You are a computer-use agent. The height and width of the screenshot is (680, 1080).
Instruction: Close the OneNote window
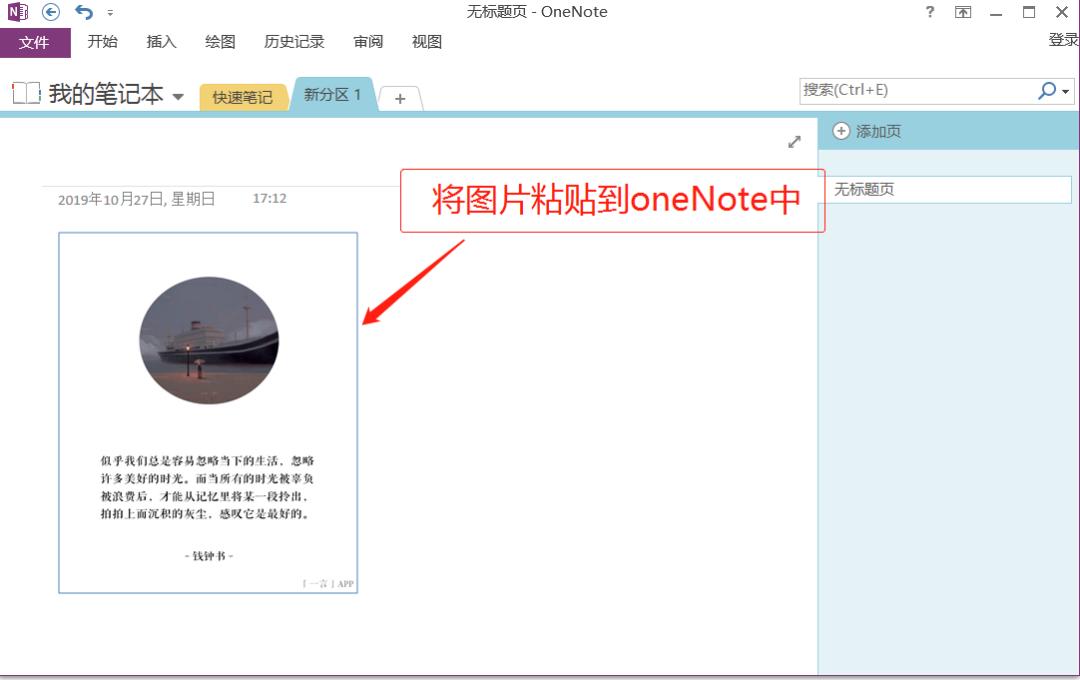pyautogui.click(x=1062, y=12)
